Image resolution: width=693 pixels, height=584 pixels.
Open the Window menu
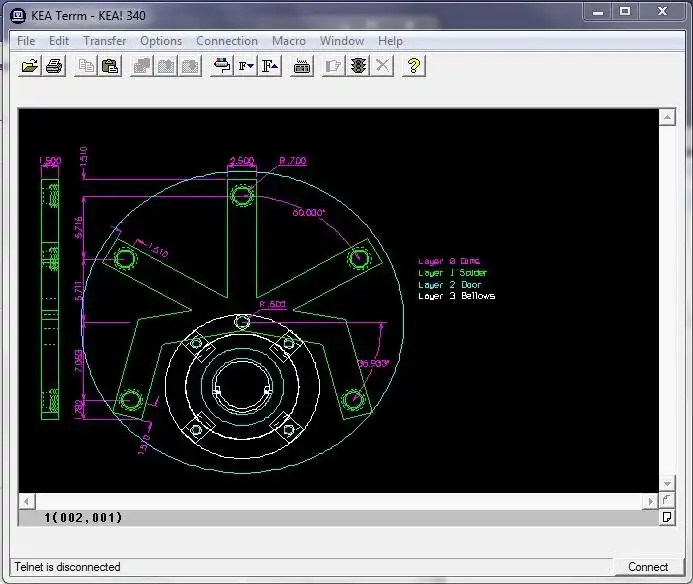click(342, 41)
